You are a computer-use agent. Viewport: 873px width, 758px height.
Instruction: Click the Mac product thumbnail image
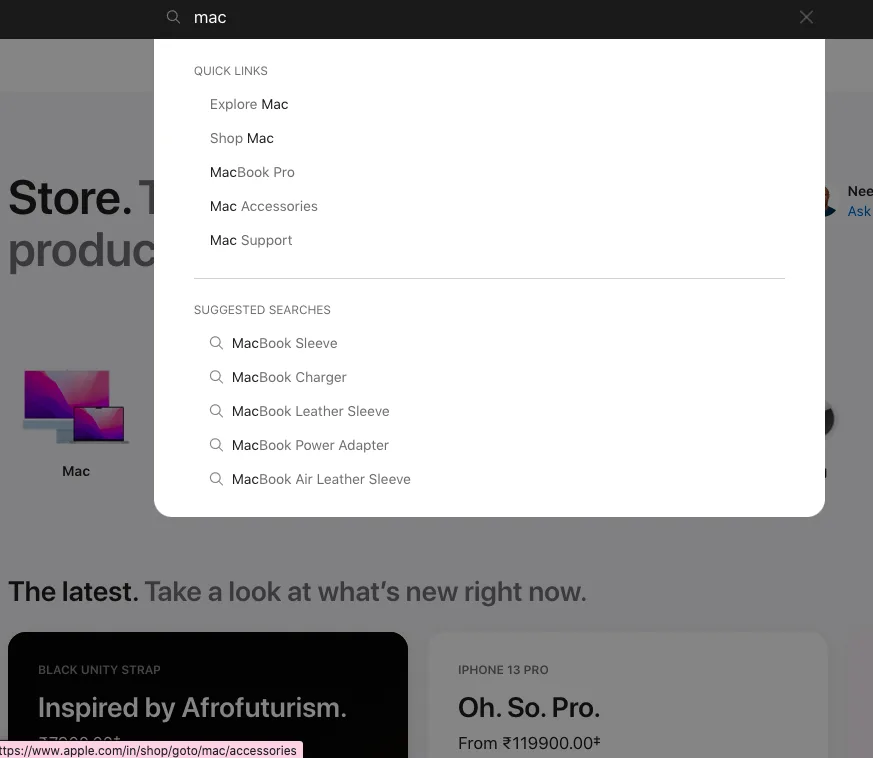[75, 407]
